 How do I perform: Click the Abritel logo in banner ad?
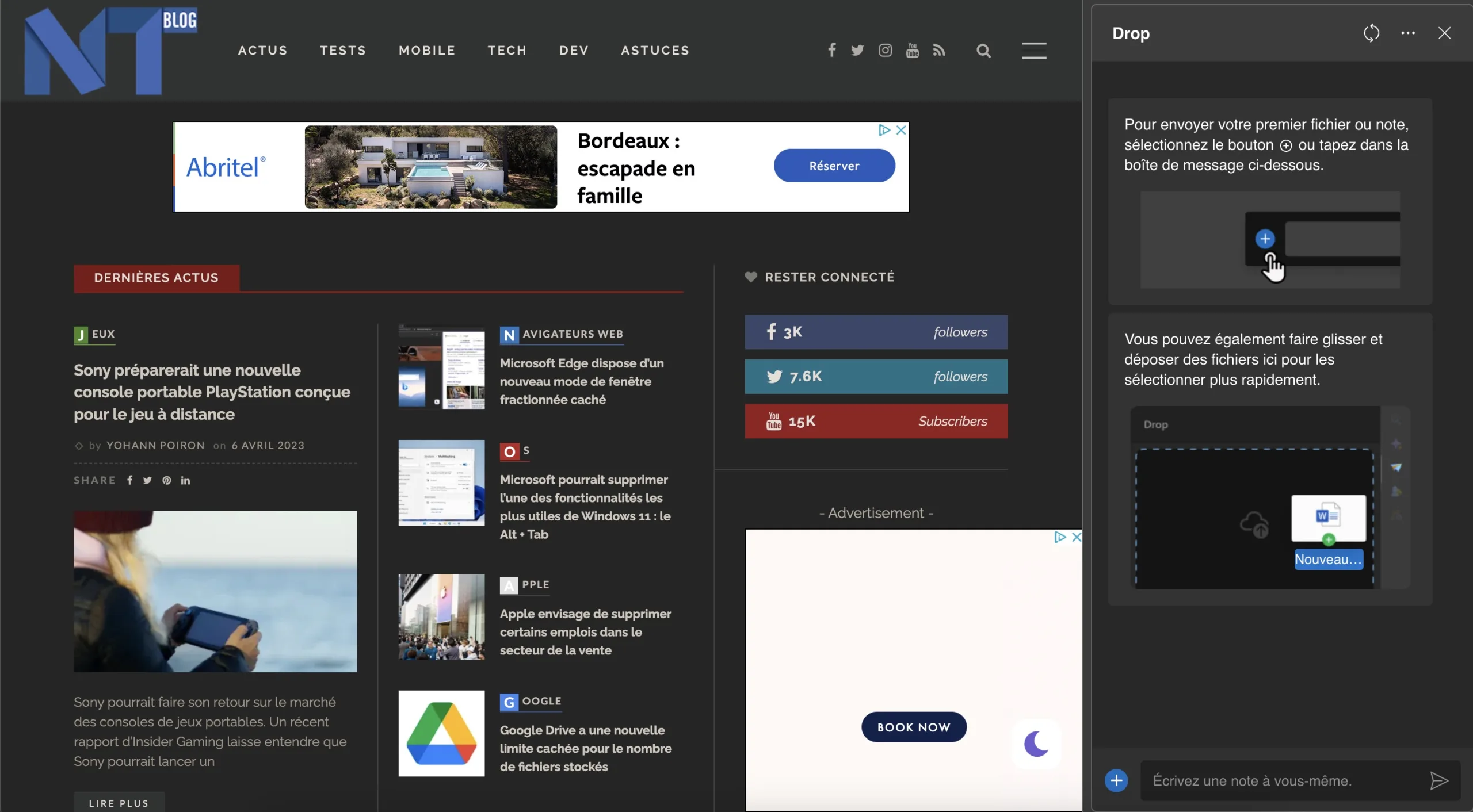click(226, 167)
